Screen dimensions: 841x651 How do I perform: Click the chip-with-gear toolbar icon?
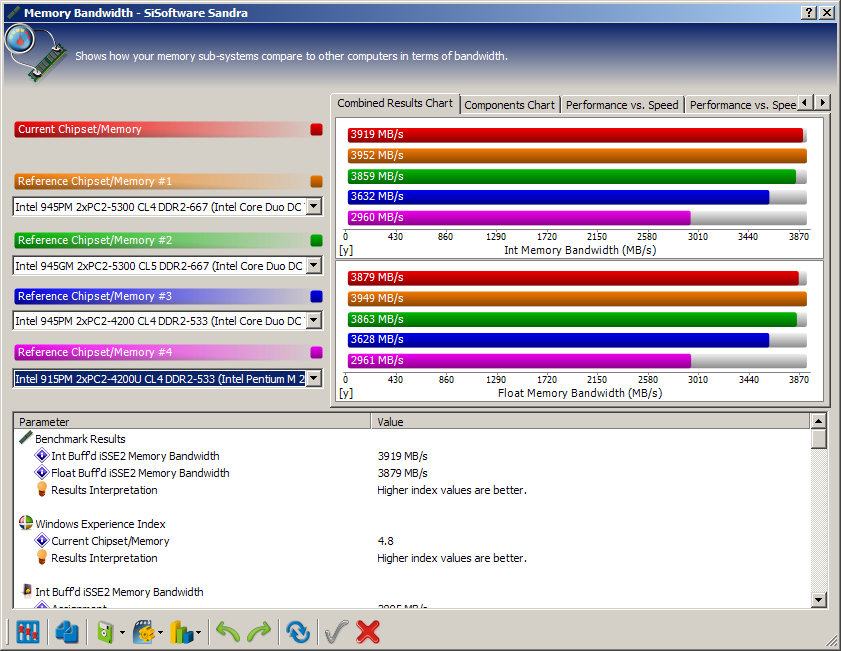143,632
